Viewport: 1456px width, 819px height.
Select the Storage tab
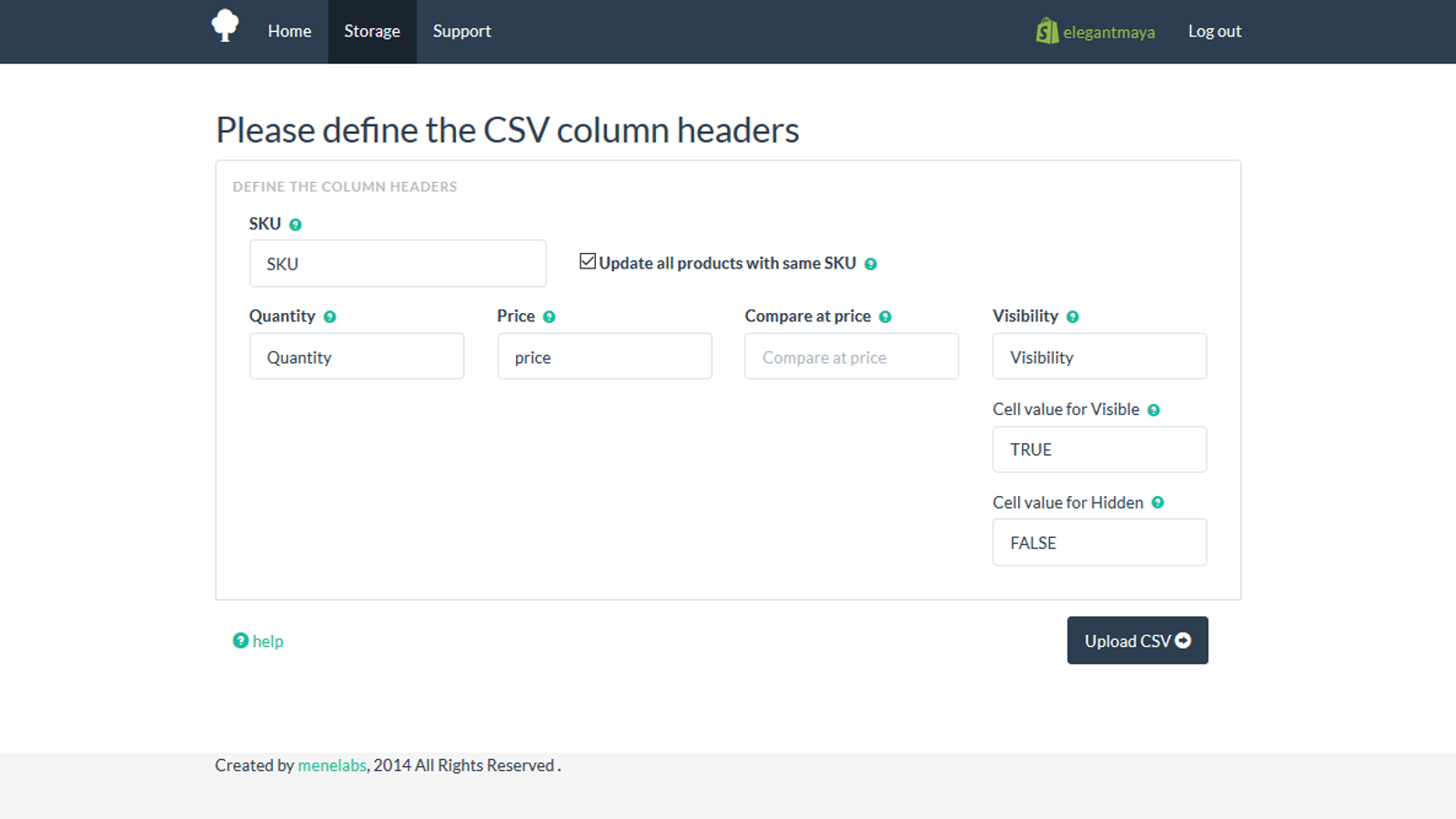coord(371,31)
